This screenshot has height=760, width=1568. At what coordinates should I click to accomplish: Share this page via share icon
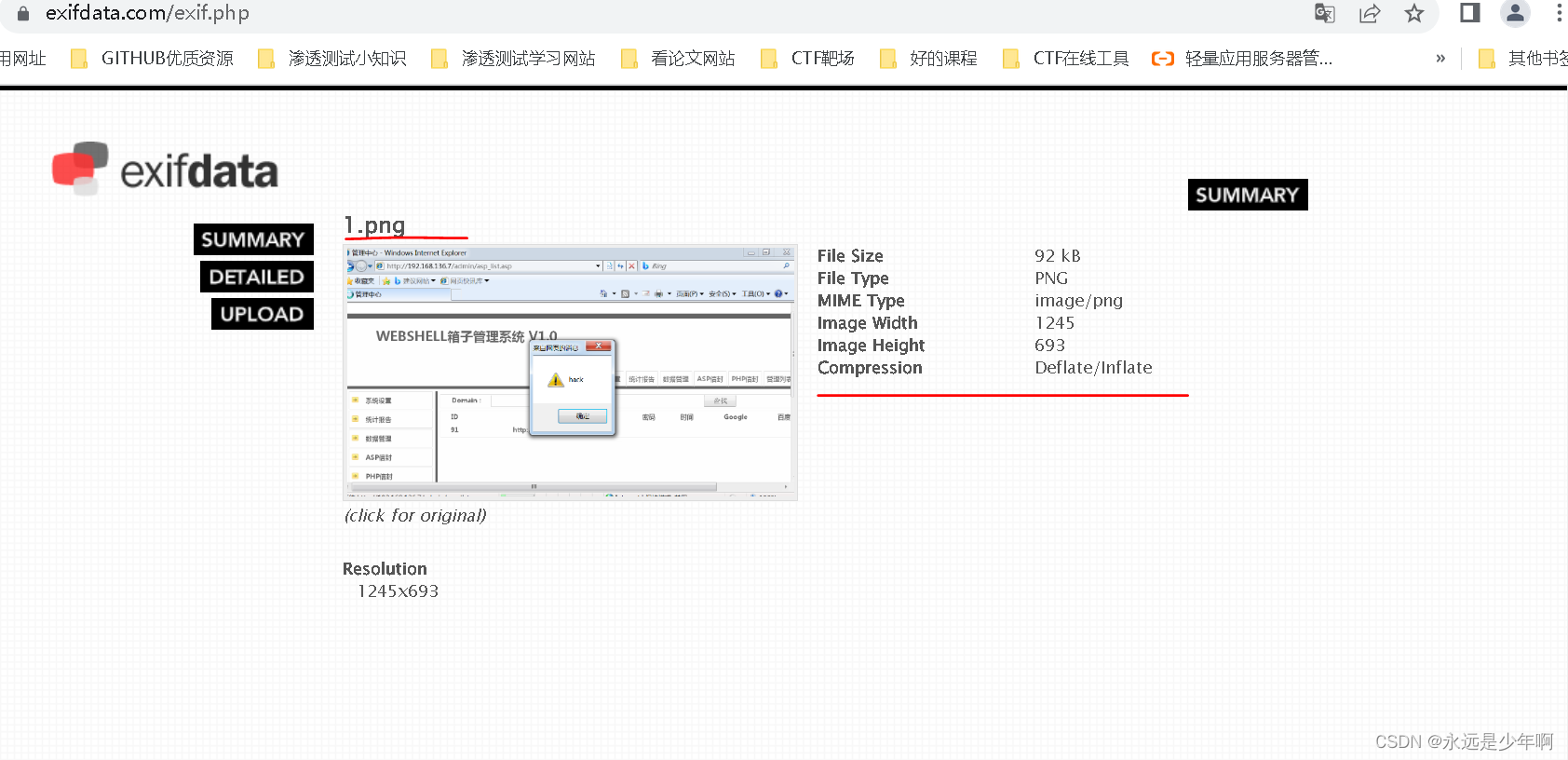(1370, 13)
